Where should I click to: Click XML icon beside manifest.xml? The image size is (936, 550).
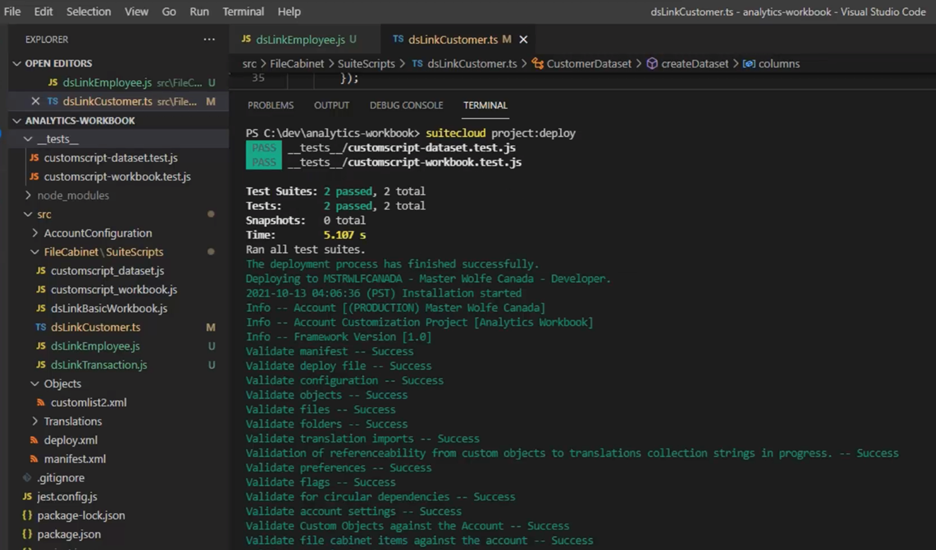[x=34, y=459]
